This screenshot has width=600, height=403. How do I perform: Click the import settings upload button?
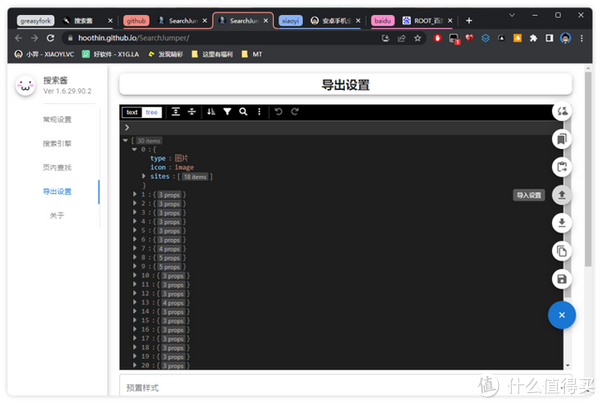tap(561, 195)
